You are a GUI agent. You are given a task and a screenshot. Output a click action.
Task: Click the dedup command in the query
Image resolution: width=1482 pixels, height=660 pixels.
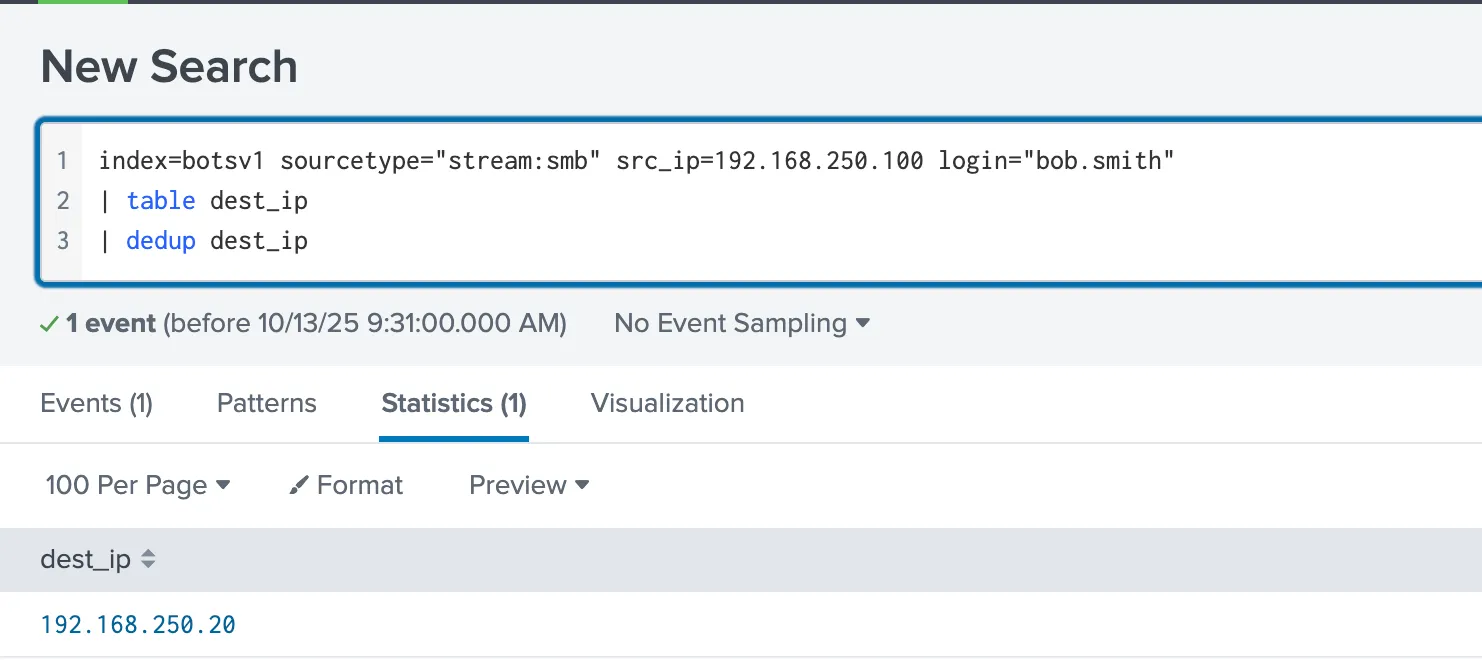click(x=160, y=241)
